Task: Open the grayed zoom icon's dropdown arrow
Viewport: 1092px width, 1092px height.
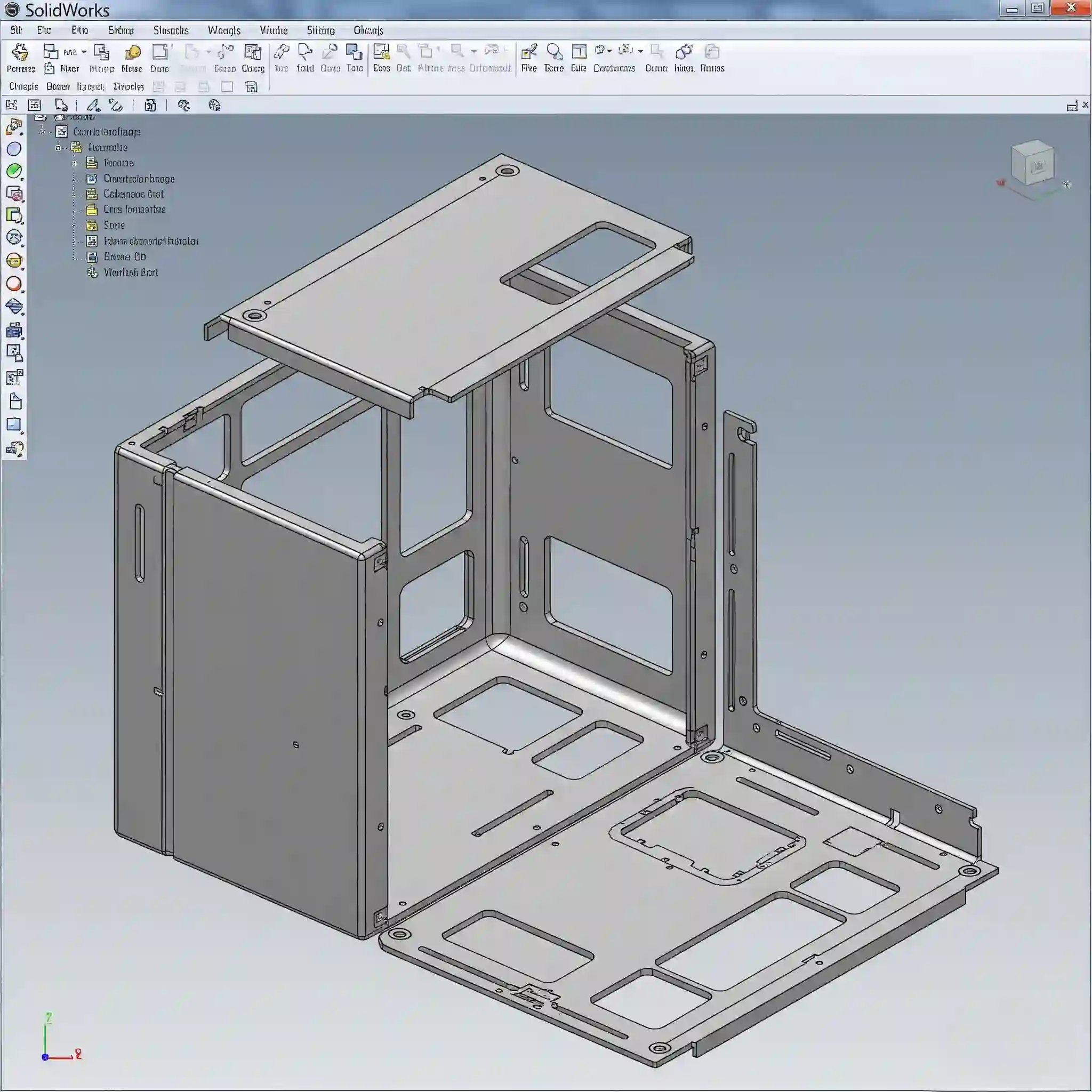Action: [x=473, y=51]
